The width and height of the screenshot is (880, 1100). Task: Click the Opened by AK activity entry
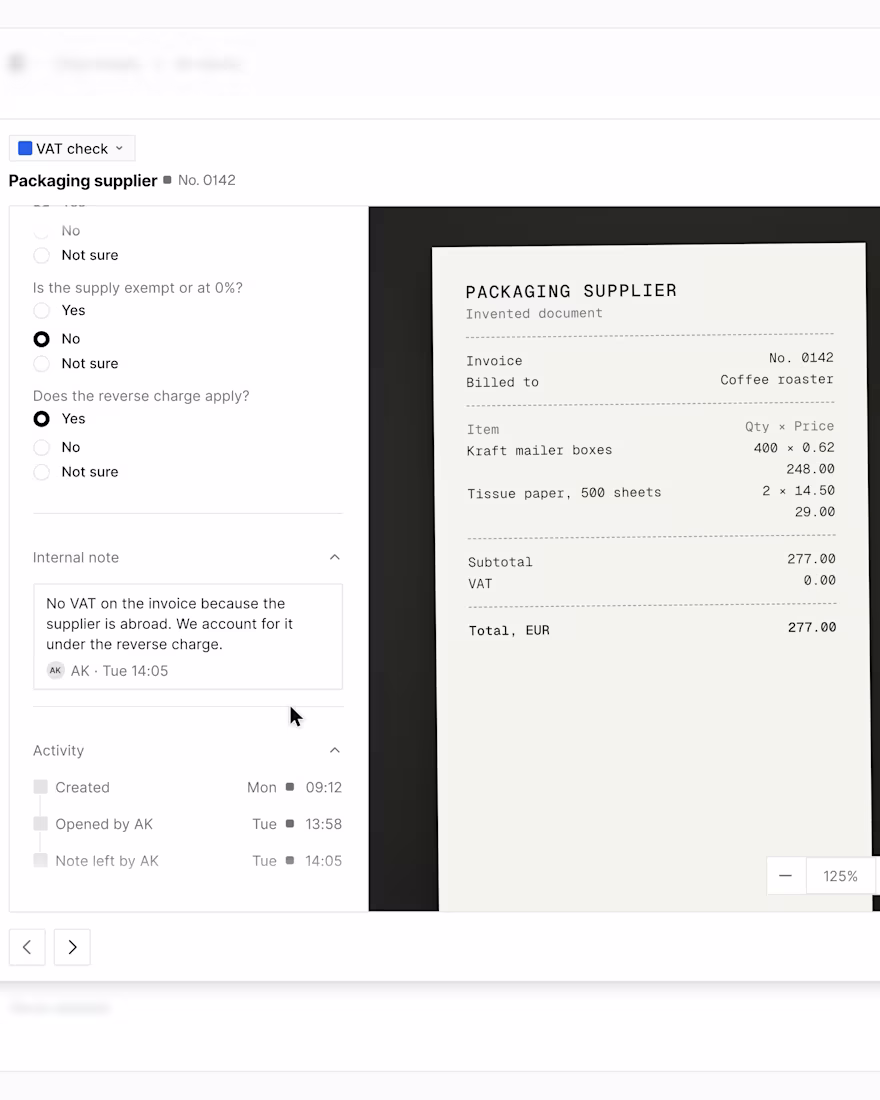click(187, 824)
